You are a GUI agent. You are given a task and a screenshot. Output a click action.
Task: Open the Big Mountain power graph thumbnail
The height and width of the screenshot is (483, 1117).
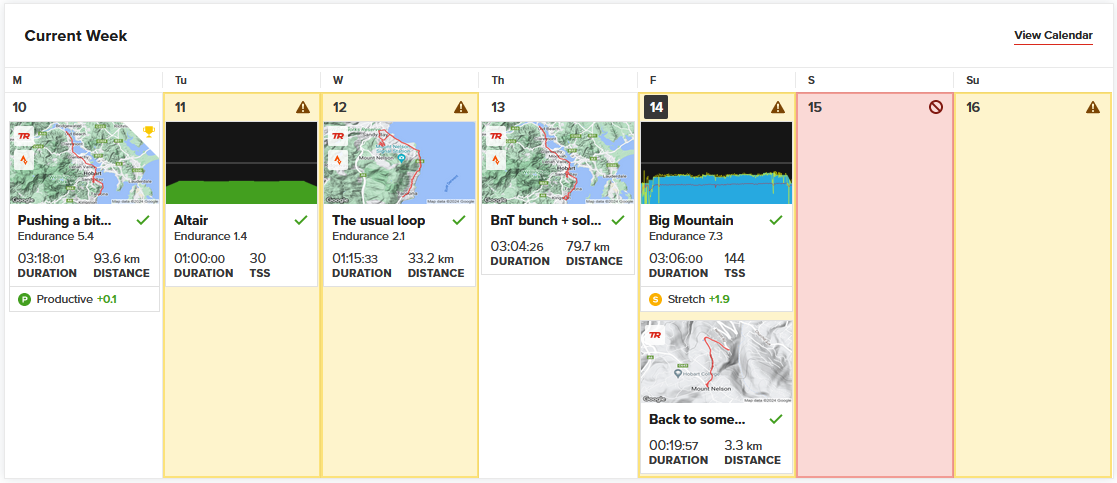click(x=716, y=163)
